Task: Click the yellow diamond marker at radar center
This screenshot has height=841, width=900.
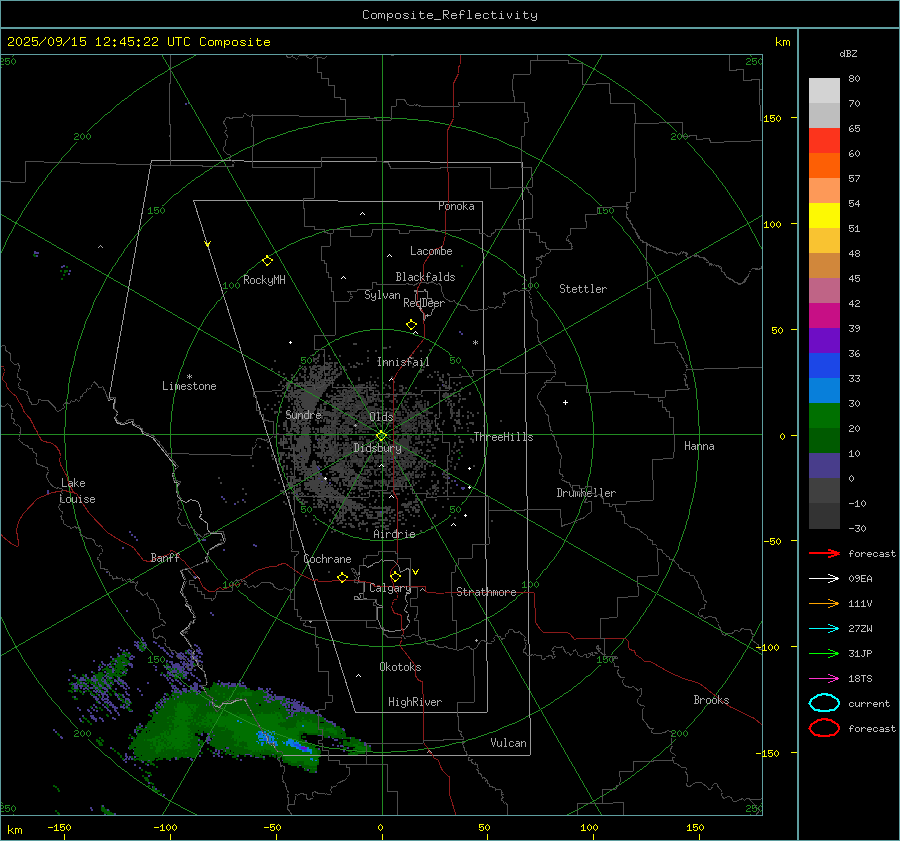Action: pyautogui.click(x=381, y=436)
